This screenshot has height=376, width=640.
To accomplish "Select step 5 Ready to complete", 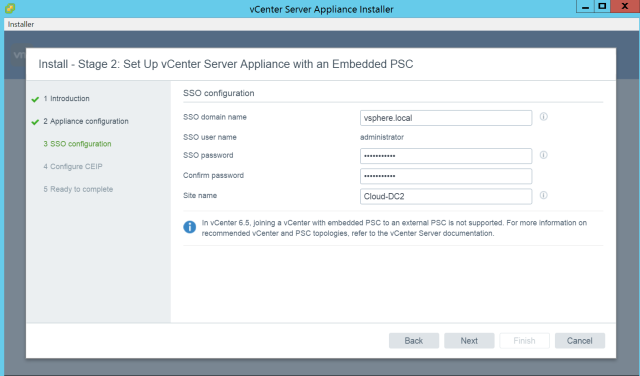I will 78,189.
